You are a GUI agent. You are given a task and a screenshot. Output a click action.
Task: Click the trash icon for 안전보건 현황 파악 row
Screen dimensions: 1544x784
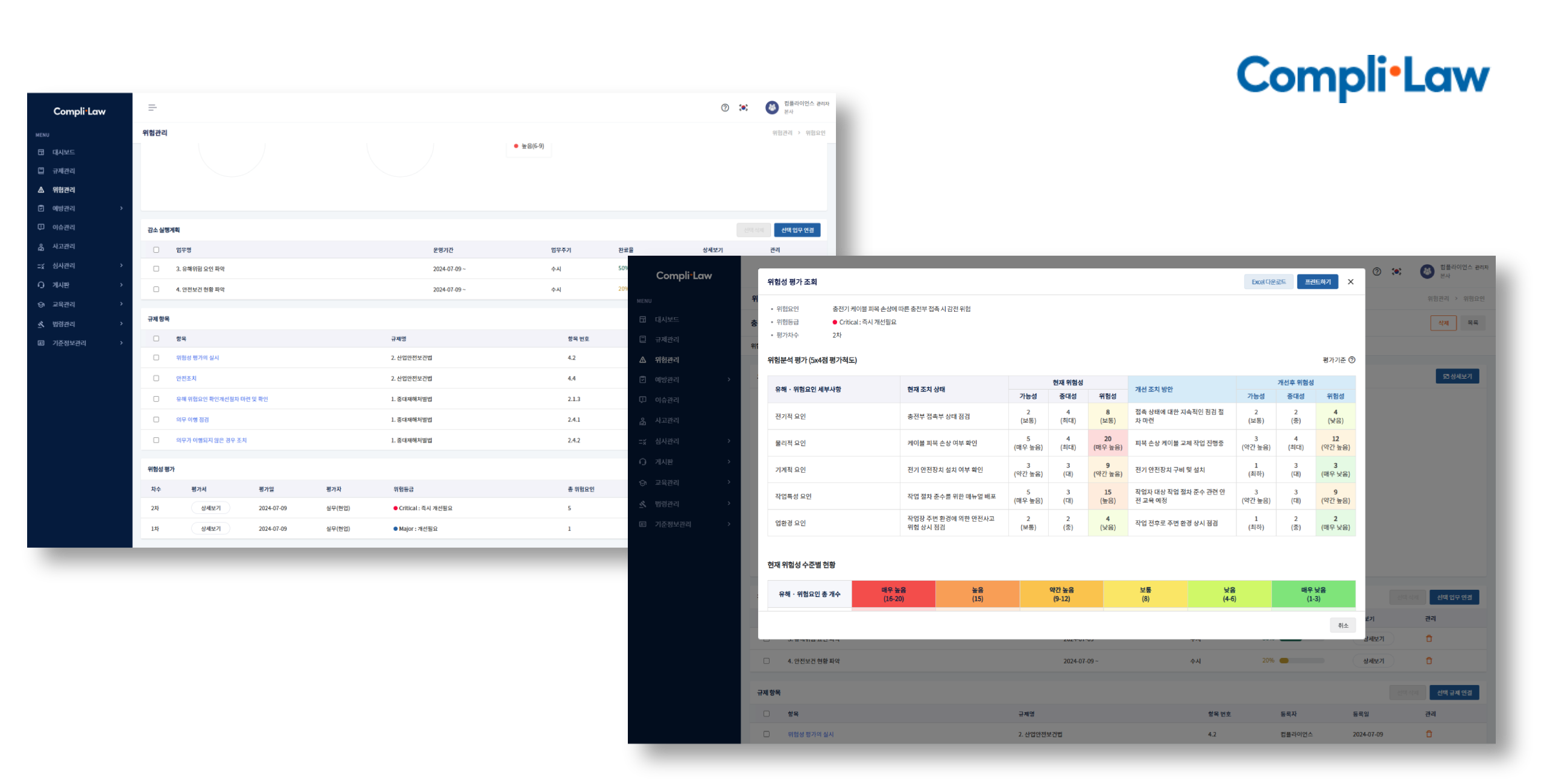pyautogui.click(x=1429, y=660)
